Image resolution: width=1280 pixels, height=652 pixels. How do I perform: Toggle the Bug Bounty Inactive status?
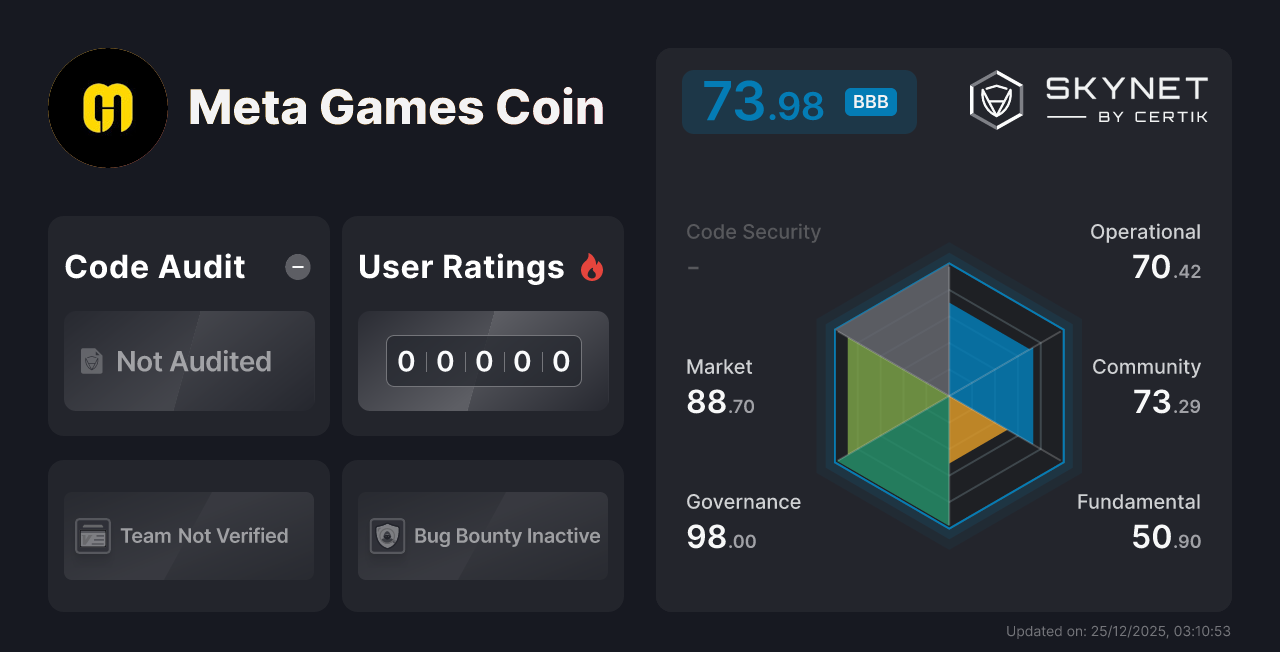coord(482,536)
